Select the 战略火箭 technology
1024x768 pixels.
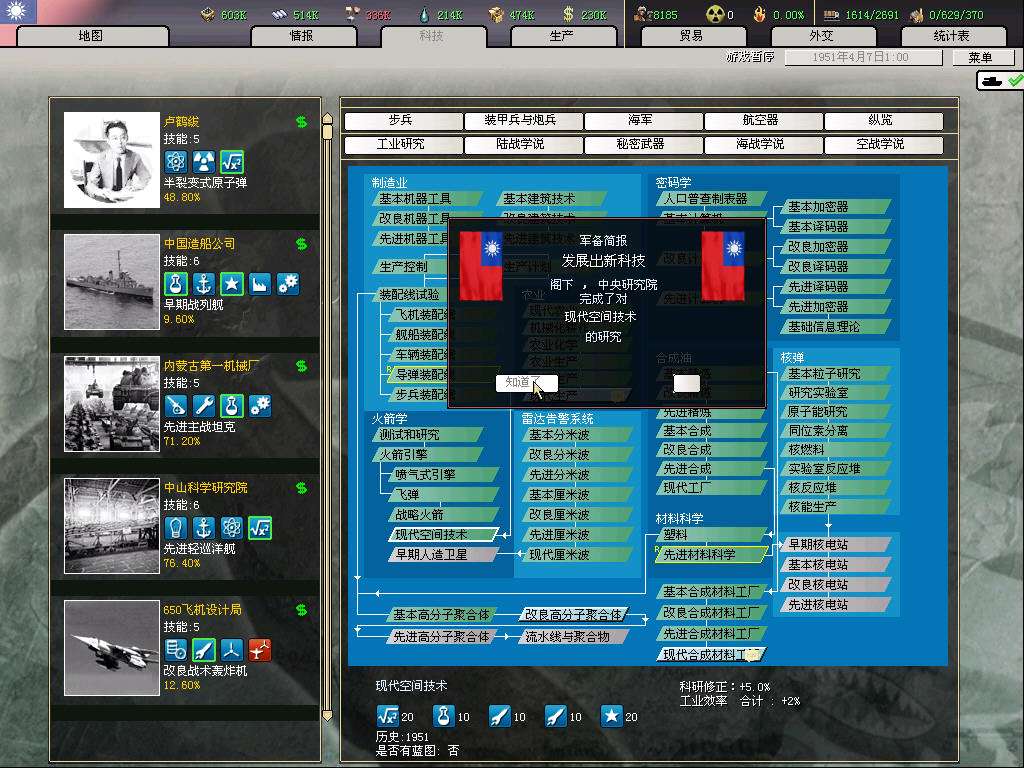coord(443,515)
